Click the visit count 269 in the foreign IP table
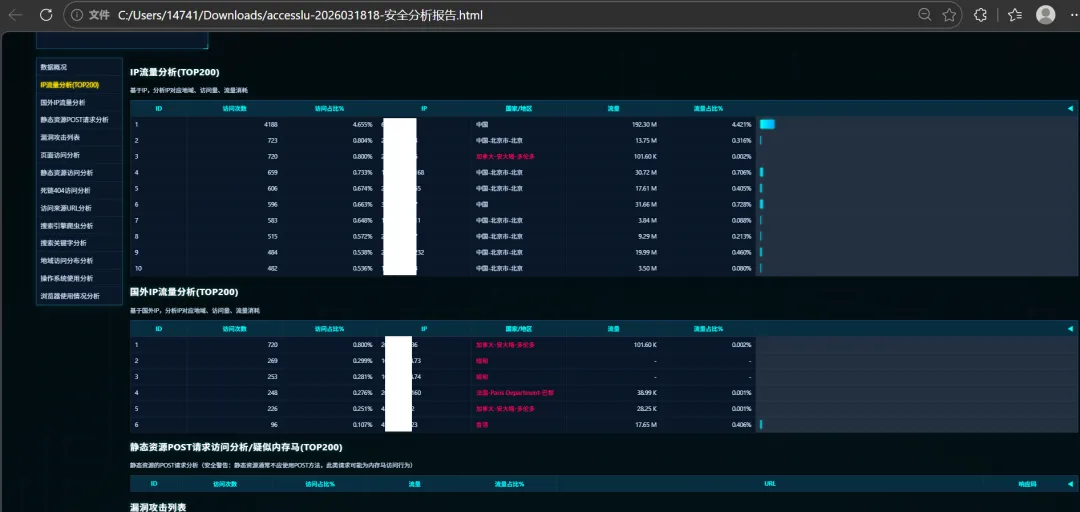Image resolution: width=1080 pixels, height=512 pixels. (272, 360)
